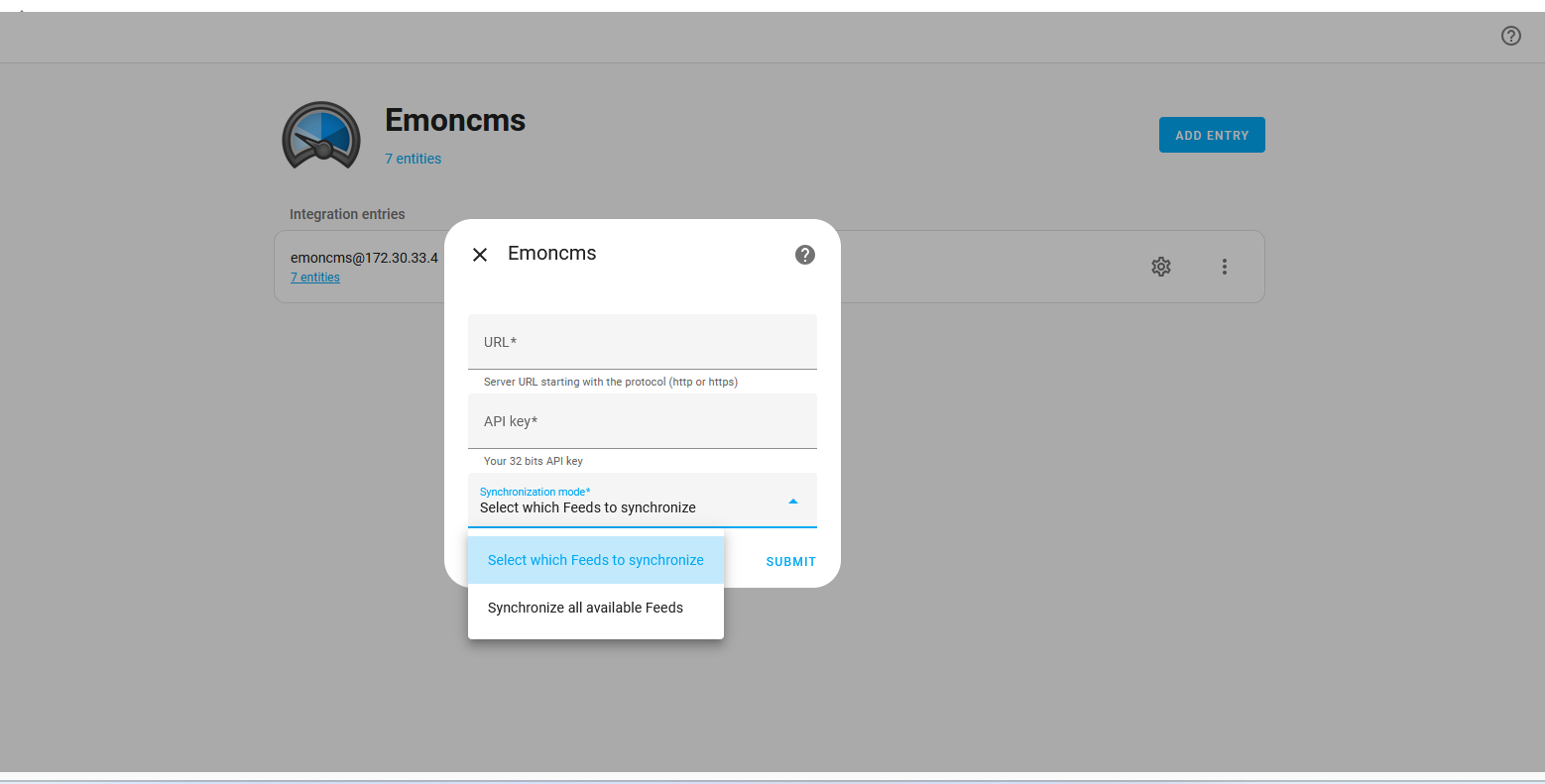Collapse the Synchronization mode dropdown arrow
Screen dimensions: 1545x784
[792, 502]
